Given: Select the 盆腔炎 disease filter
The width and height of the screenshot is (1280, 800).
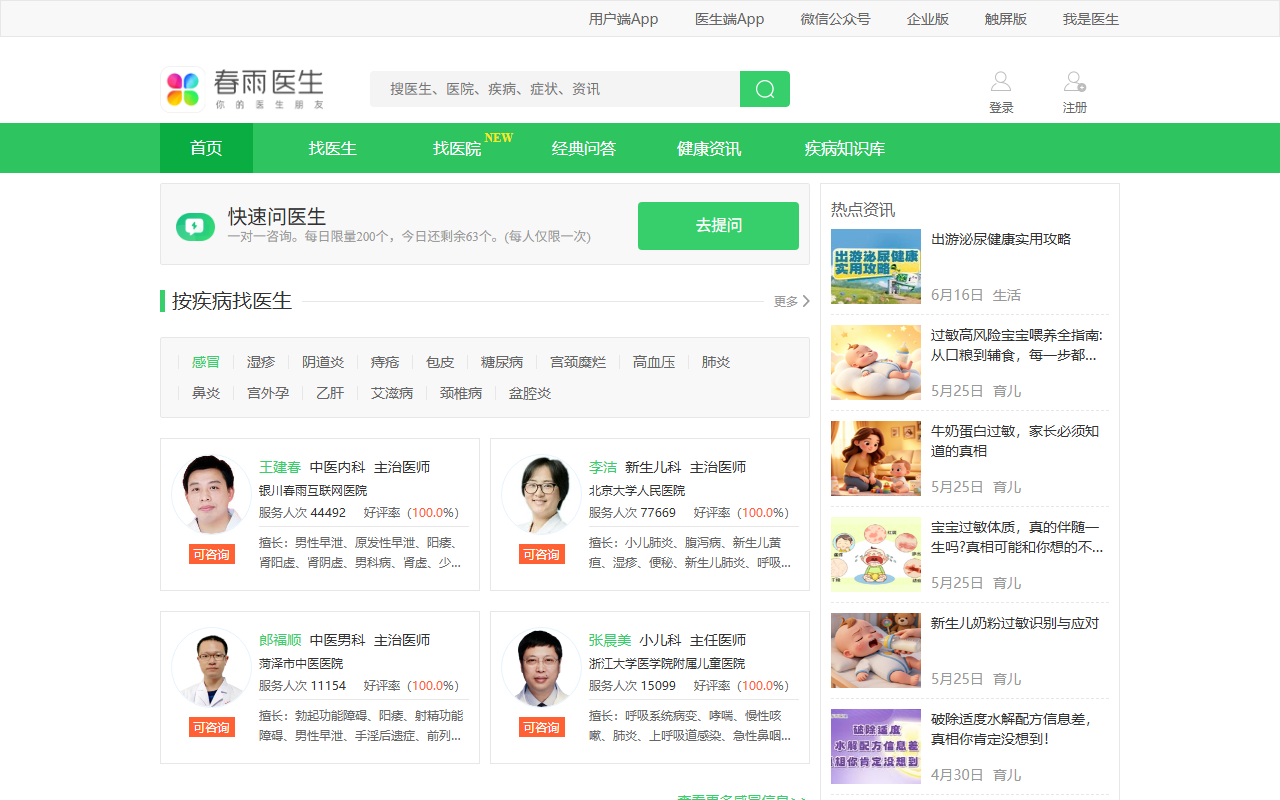Looking at the screenshot, I should coord(530,393).
